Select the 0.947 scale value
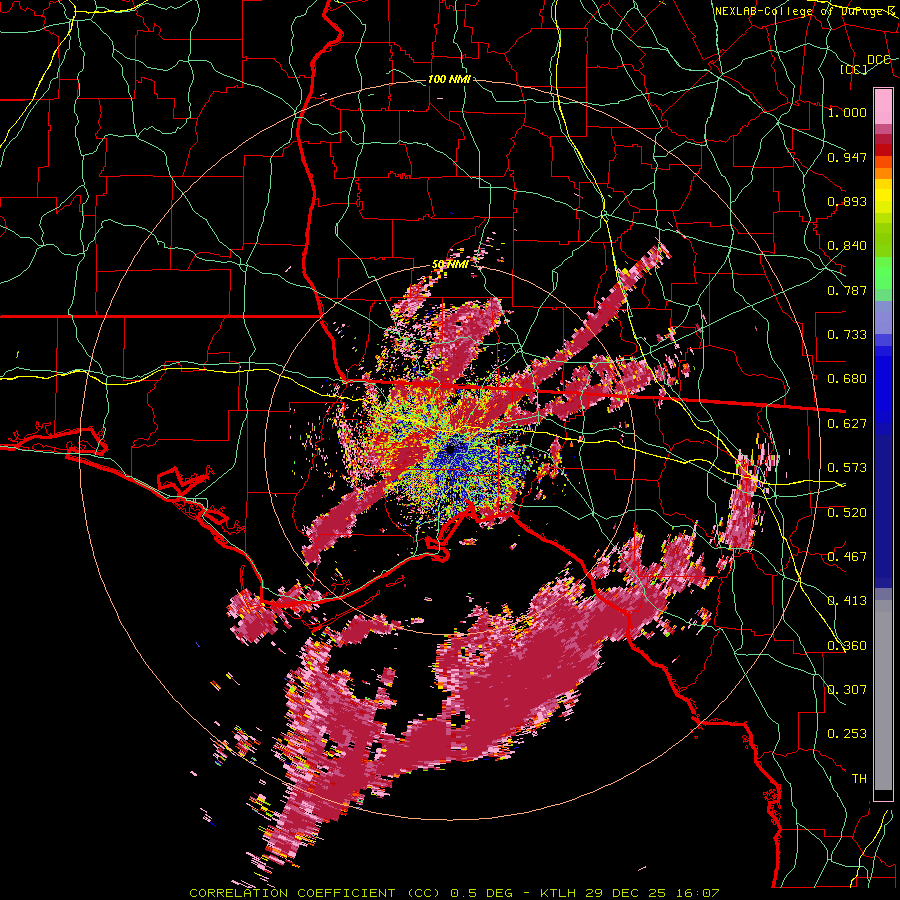This screenshot has height=900, width=900. (x=847, y=157)
